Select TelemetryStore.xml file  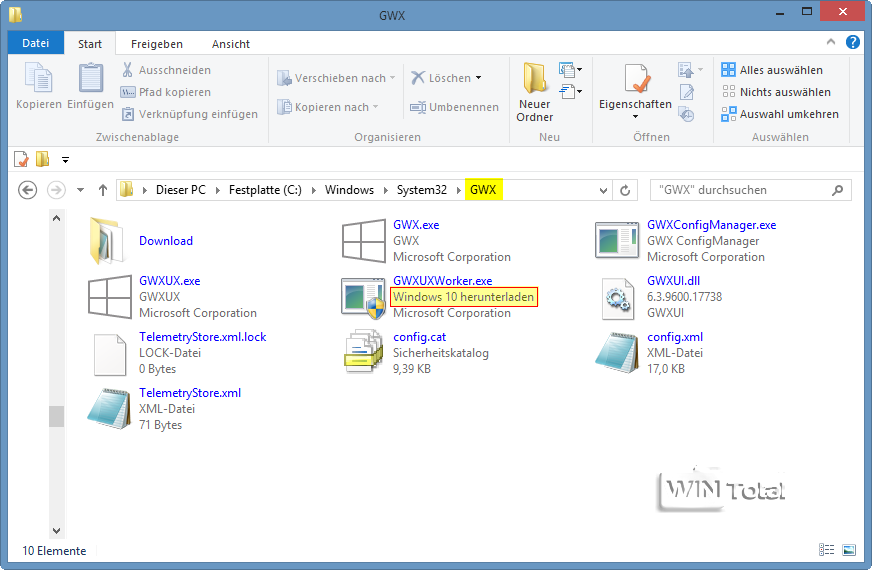pos(165,409)
